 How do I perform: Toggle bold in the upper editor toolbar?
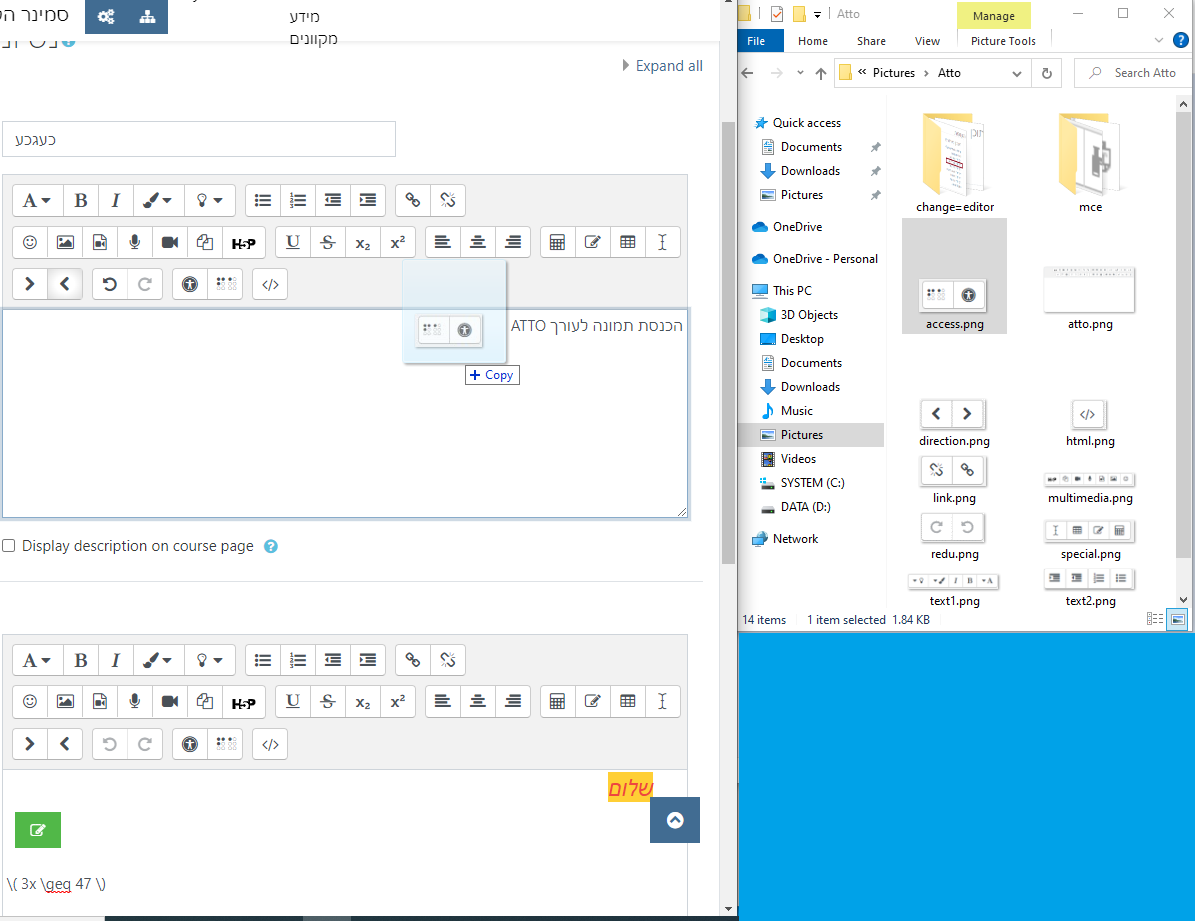pos(81,200)
